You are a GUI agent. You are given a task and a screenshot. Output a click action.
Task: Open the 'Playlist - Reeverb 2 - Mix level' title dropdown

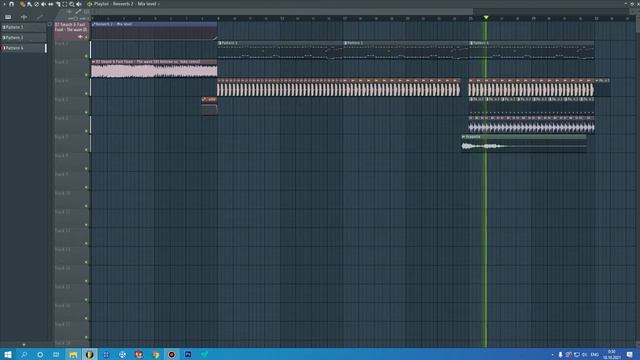click(127, 4)
